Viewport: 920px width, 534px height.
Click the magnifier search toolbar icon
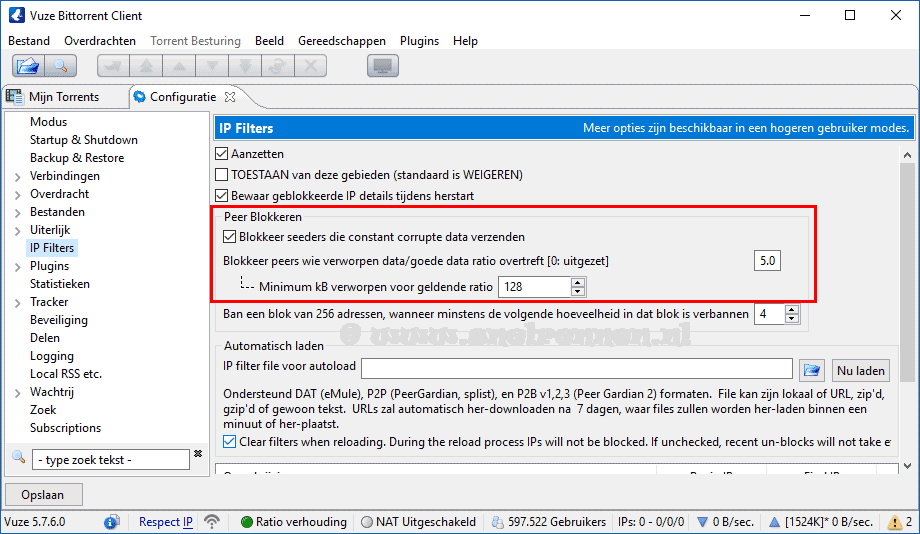tap(60, 66)
